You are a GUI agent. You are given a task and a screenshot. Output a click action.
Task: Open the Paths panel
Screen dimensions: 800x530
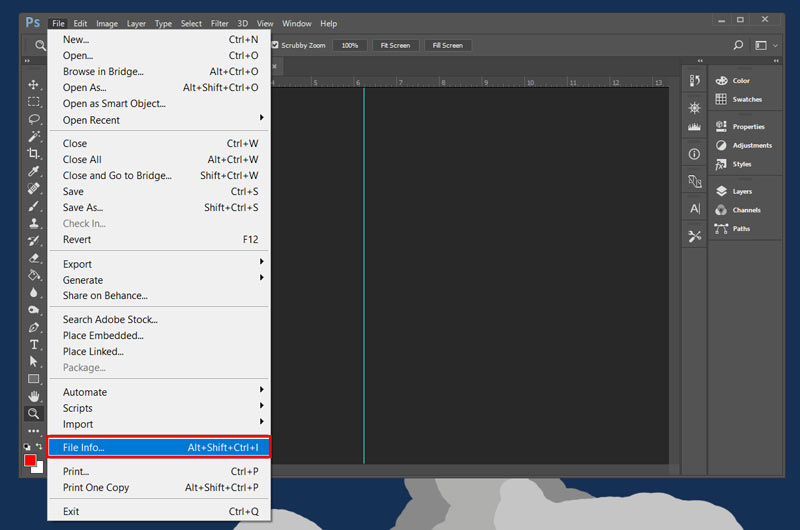coord(733,229)
